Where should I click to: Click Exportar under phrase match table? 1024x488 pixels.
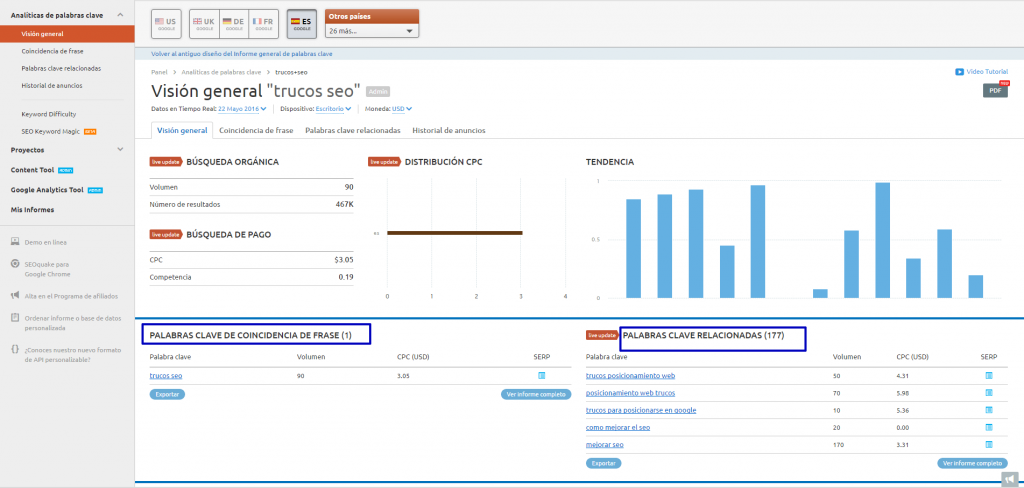pyautogui.click(x=167, y=395)
